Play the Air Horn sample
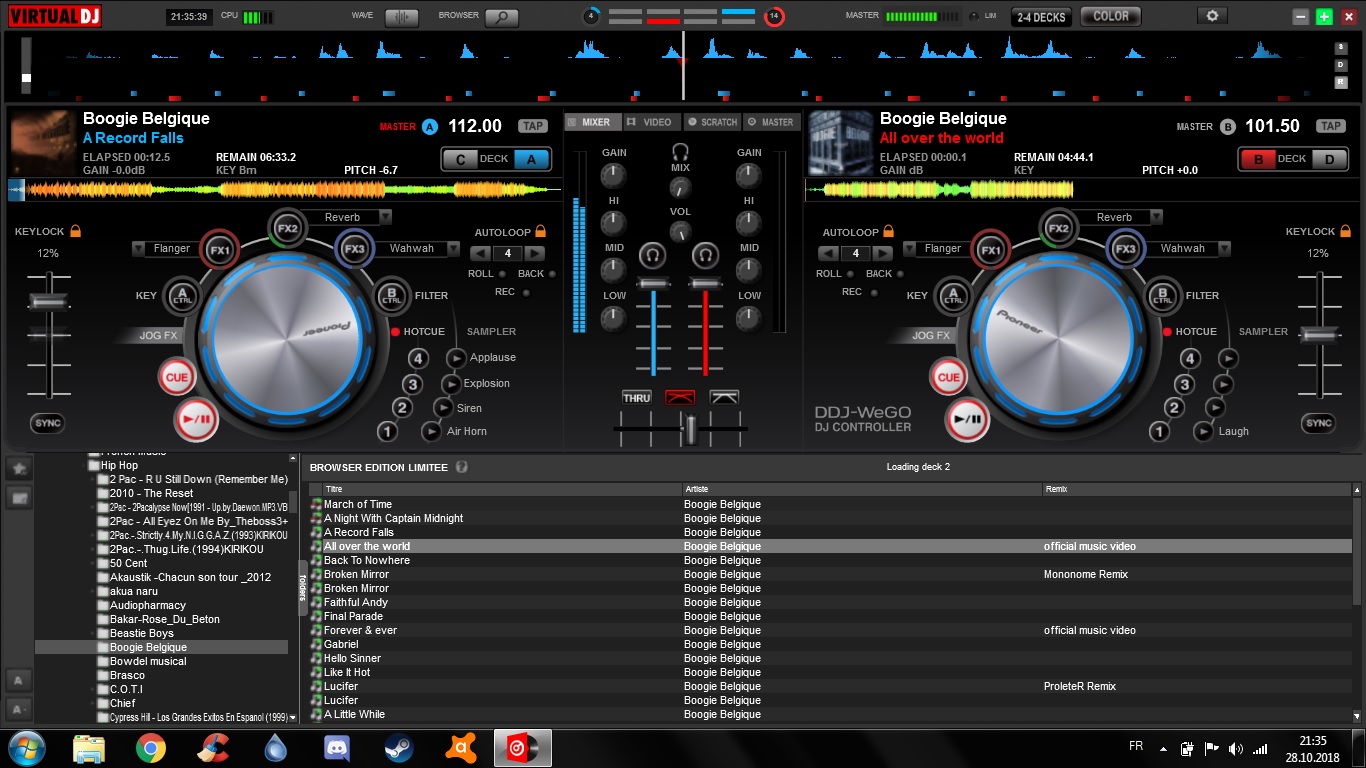The width and height of the screenshot is (1366, 768). coord(432,431)
